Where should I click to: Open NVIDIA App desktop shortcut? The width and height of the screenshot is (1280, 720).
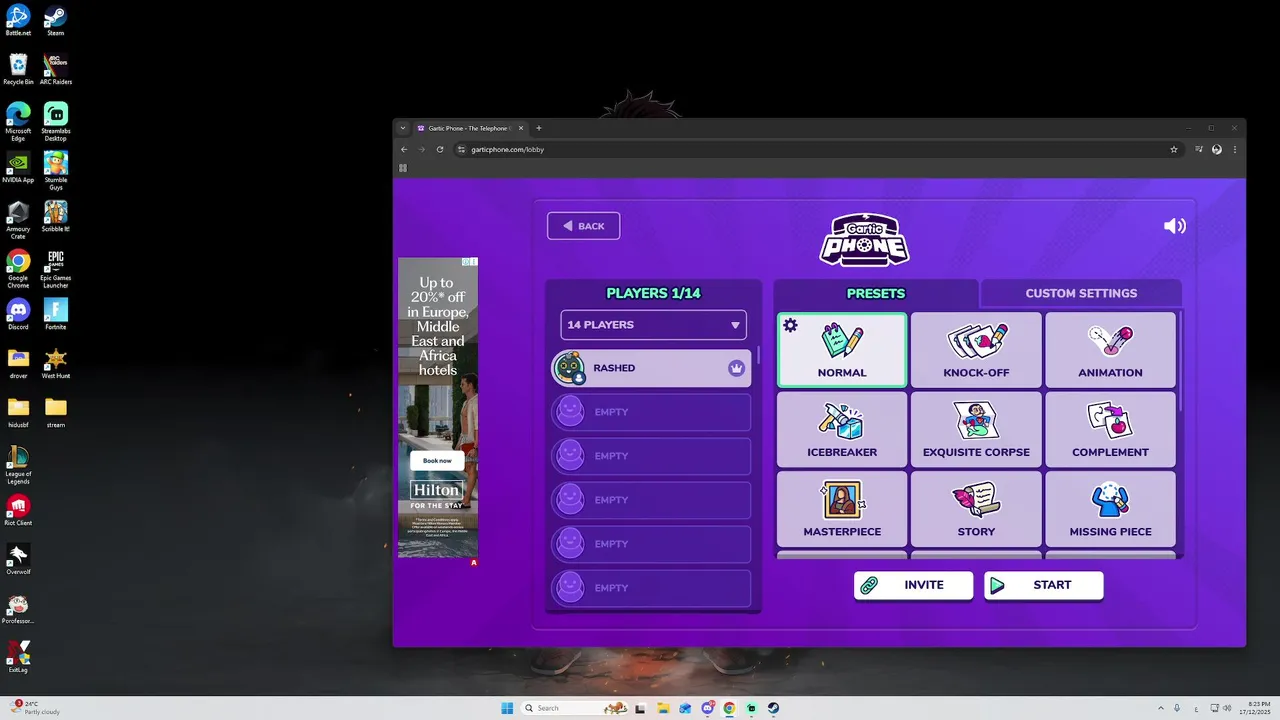(18, 167)
